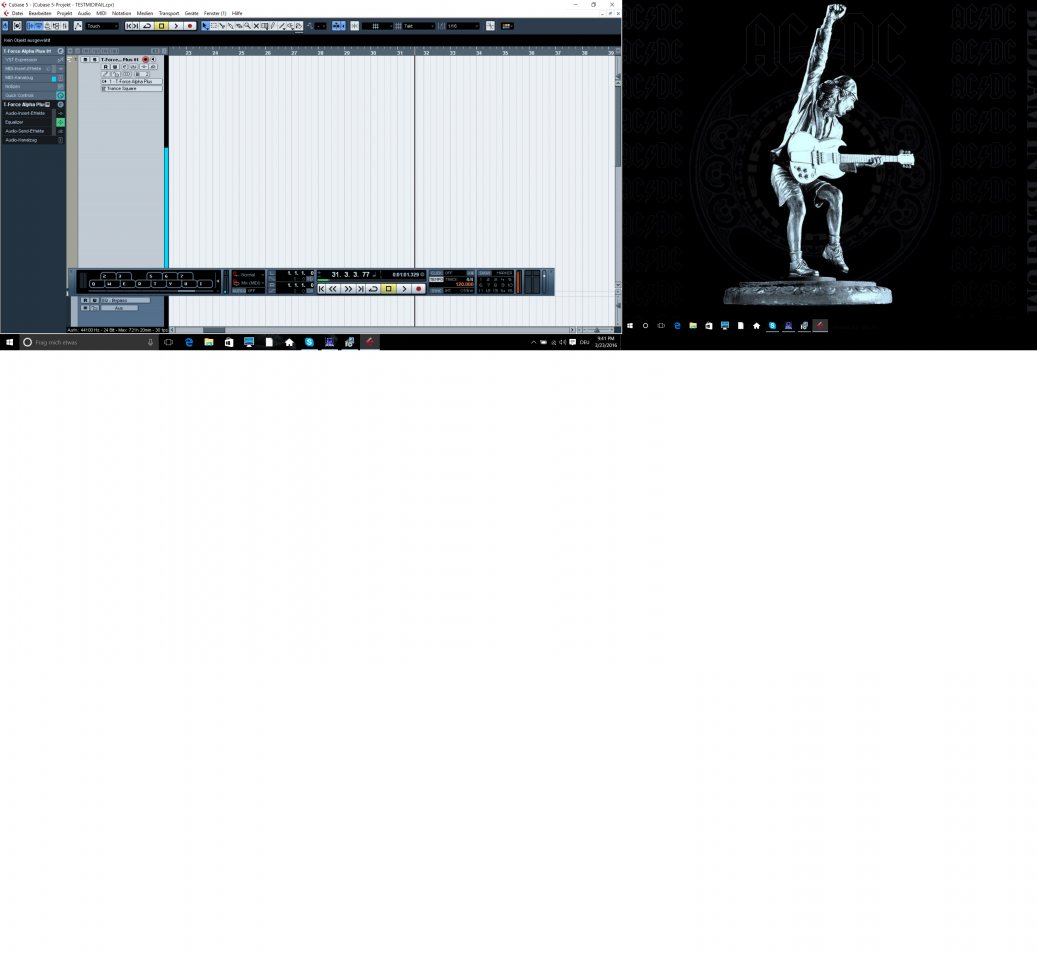
Task: Click transport panel Play button
Action: coord(404,289)
